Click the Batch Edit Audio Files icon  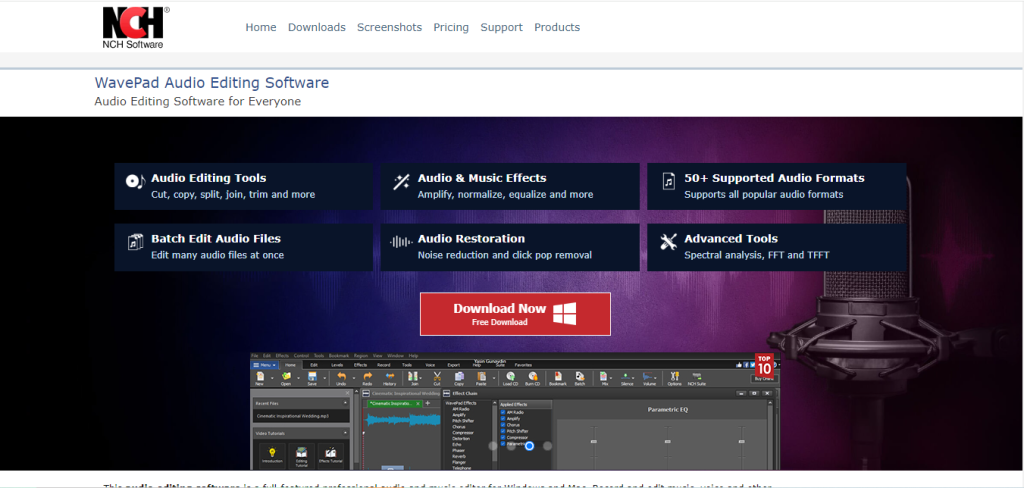(x=135, y=242)
